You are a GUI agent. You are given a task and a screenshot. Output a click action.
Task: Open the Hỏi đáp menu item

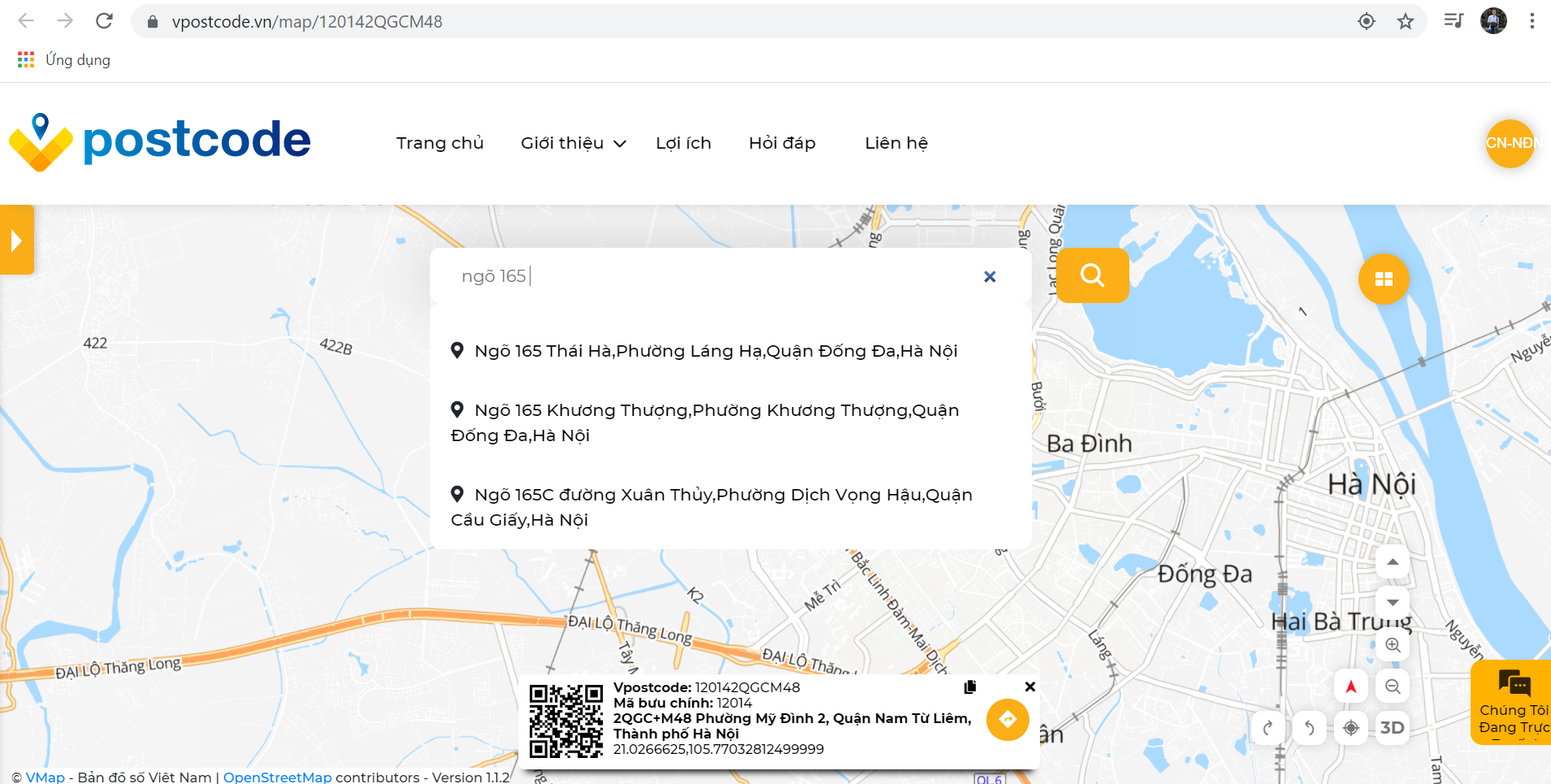click(x=782, y=143)
